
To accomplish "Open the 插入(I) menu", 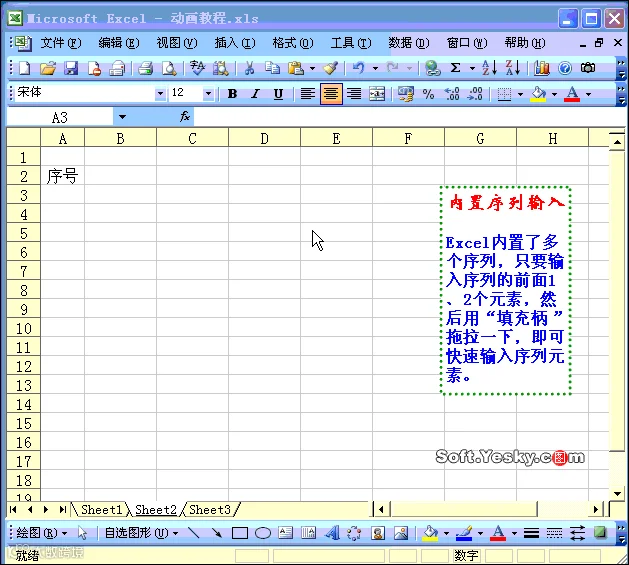I will (x=235, y=43).
